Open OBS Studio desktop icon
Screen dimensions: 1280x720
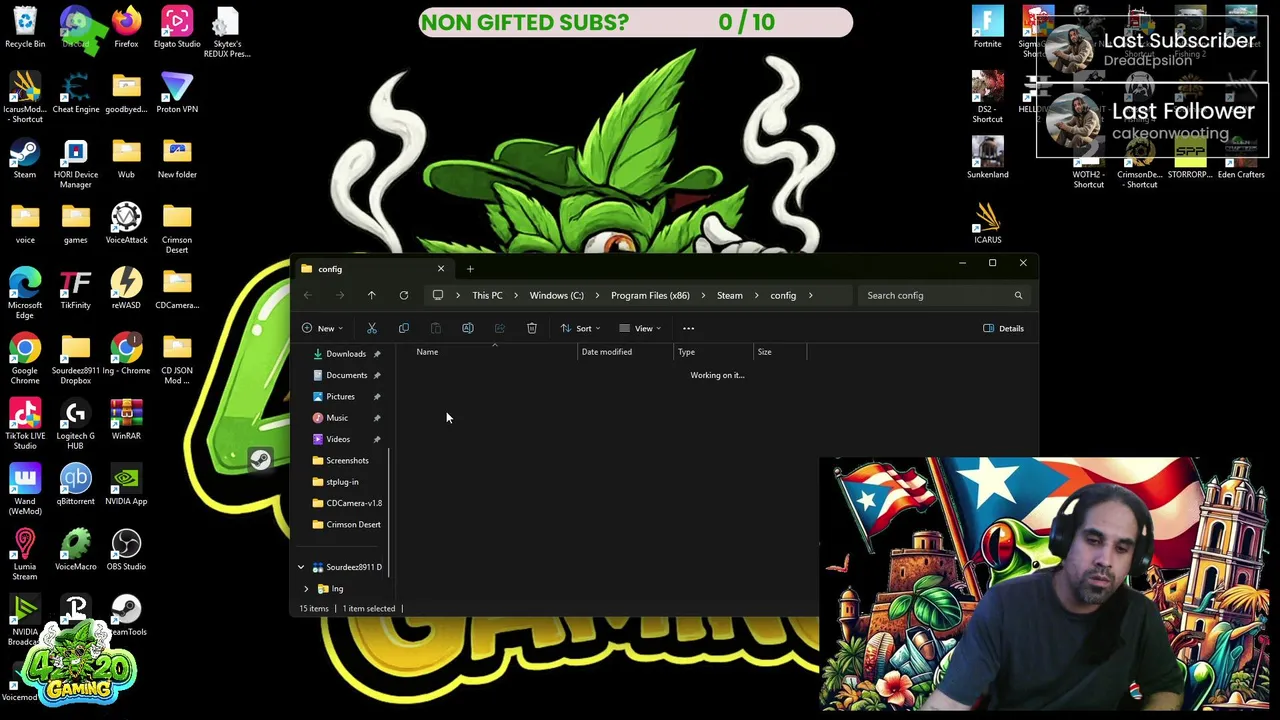pyautogui.click(x=126, y=551)
